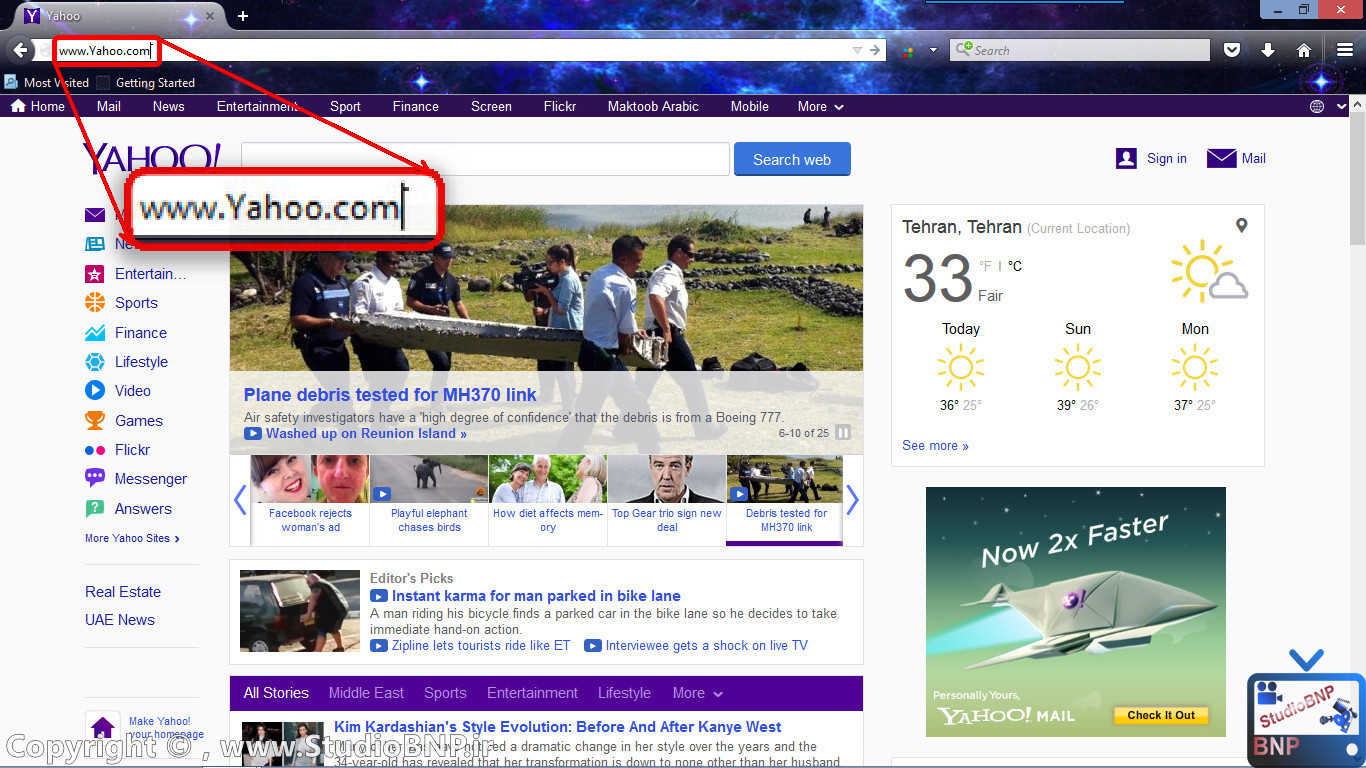Viewport: 1366px width, 768px height.
Task: Open the Firefox hamburger menu
Action: click(x=1345, y=50)
